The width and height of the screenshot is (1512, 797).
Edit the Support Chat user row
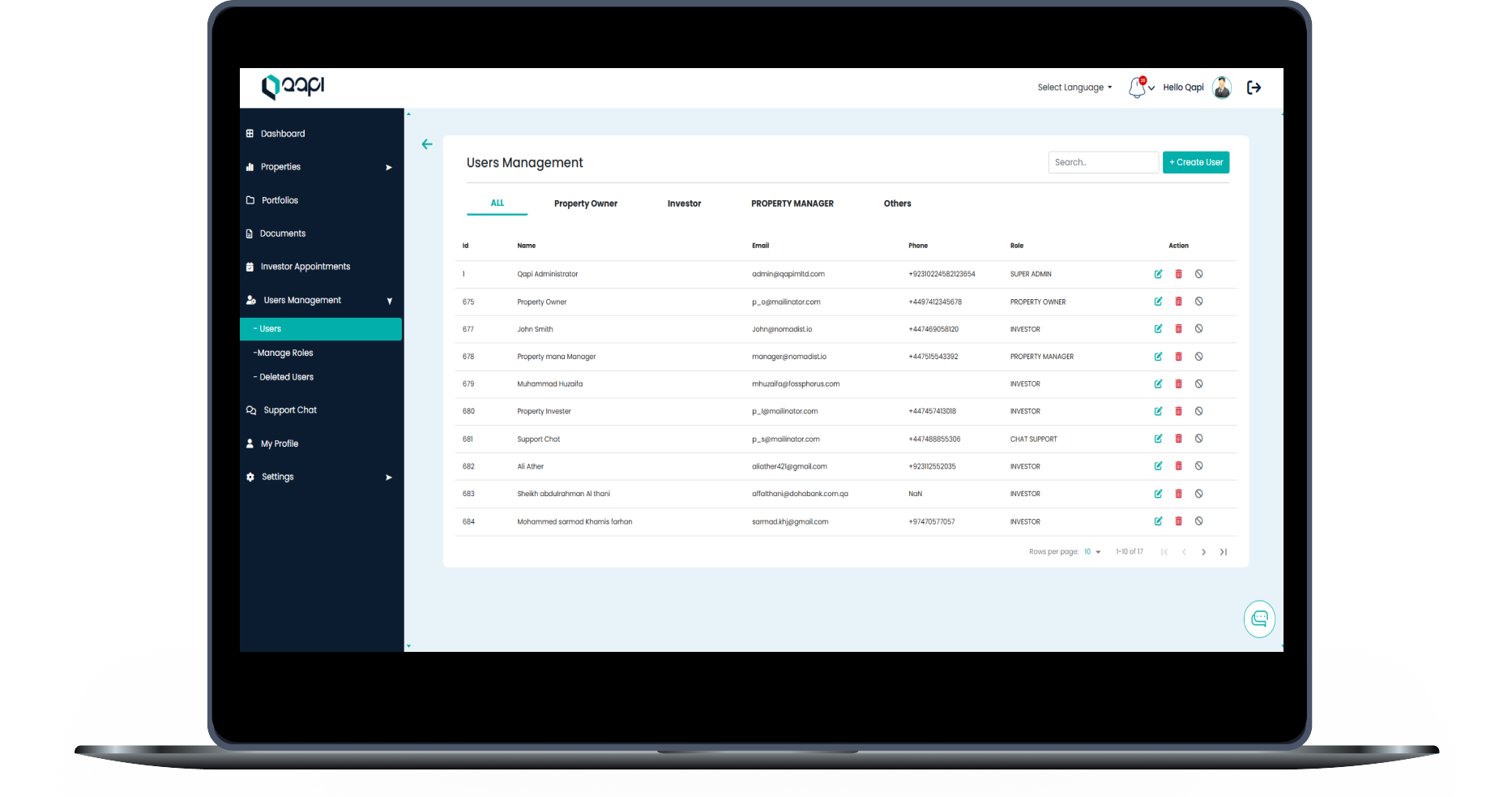tap(1158, 439)
